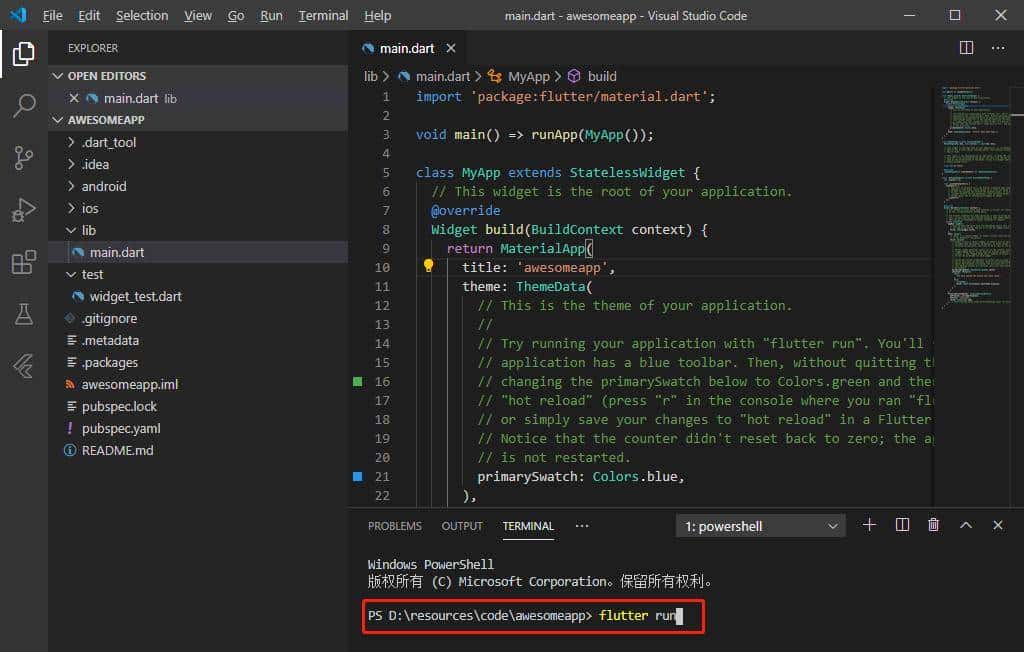Click MyApp in the breadcrumb
1024x652 pixels.
[528, 76]
